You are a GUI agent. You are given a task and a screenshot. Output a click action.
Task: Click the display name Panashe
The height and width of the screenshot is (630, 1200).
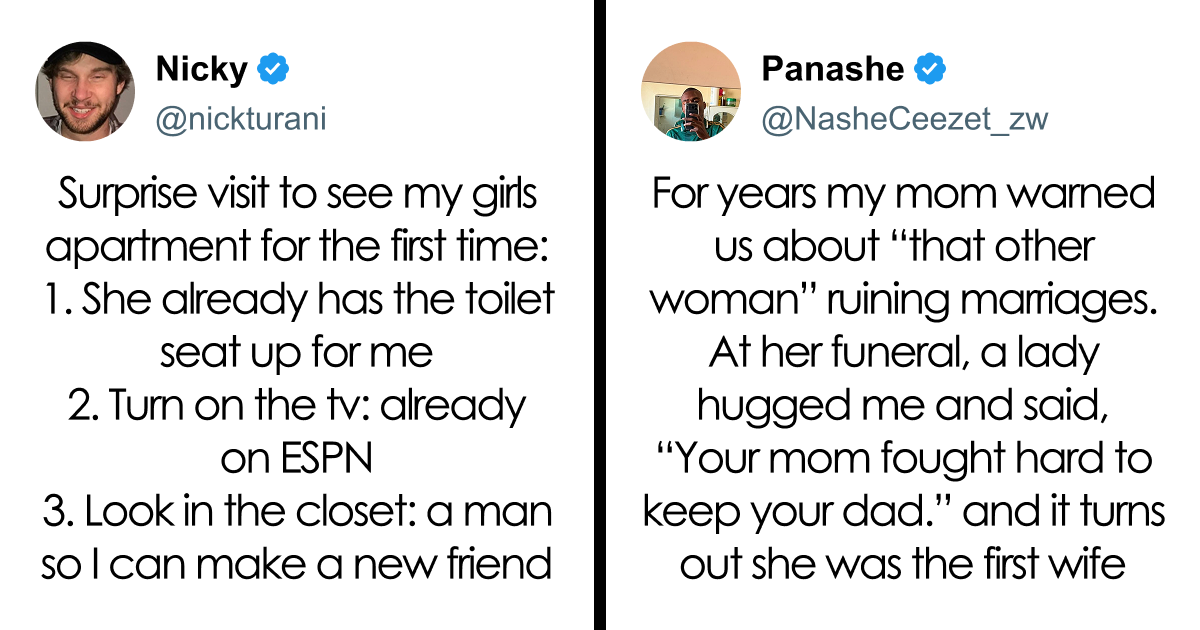pyautogui.click(x=832, y=70)
